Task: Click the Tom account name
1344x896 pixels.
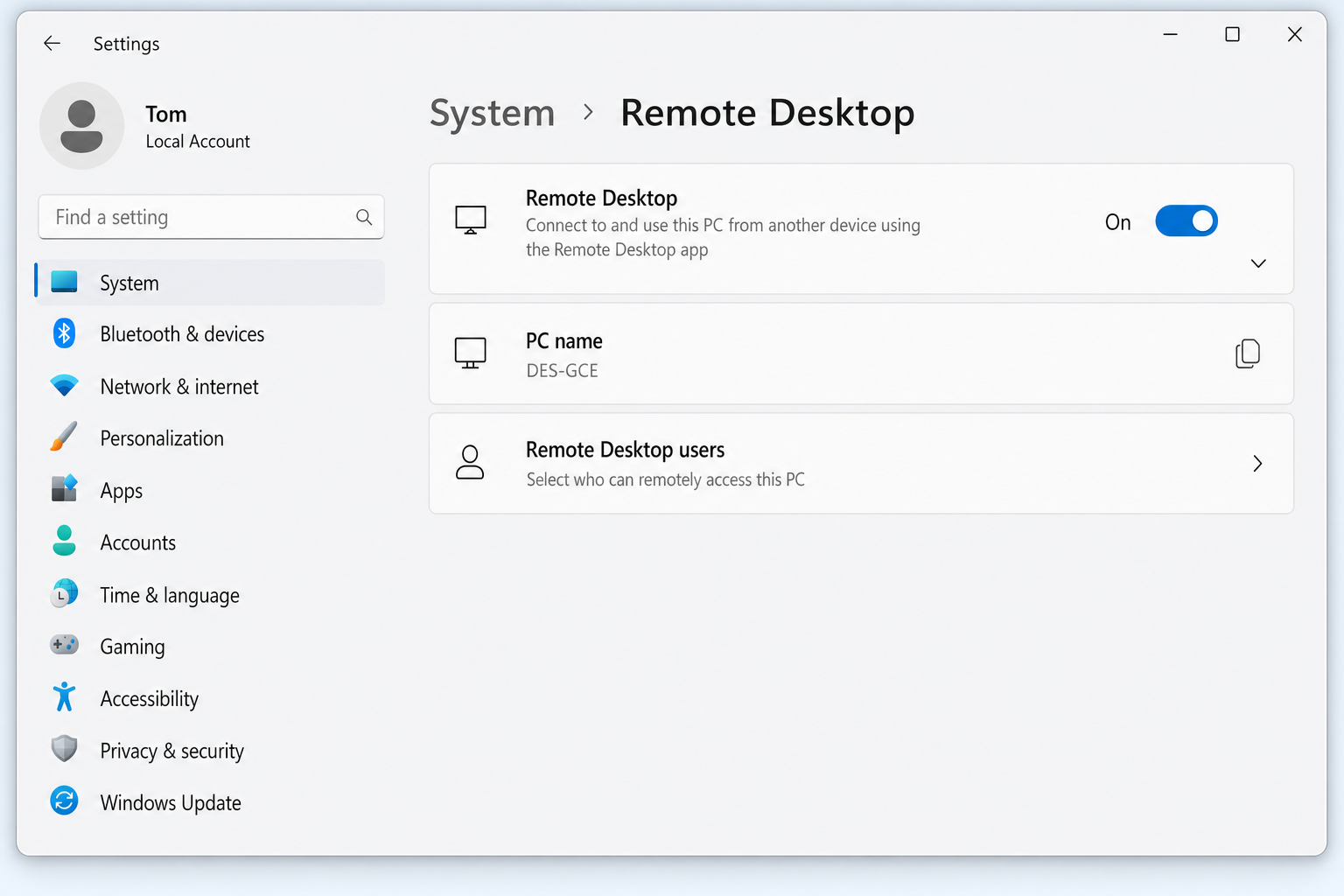Action: click(166, 115)
